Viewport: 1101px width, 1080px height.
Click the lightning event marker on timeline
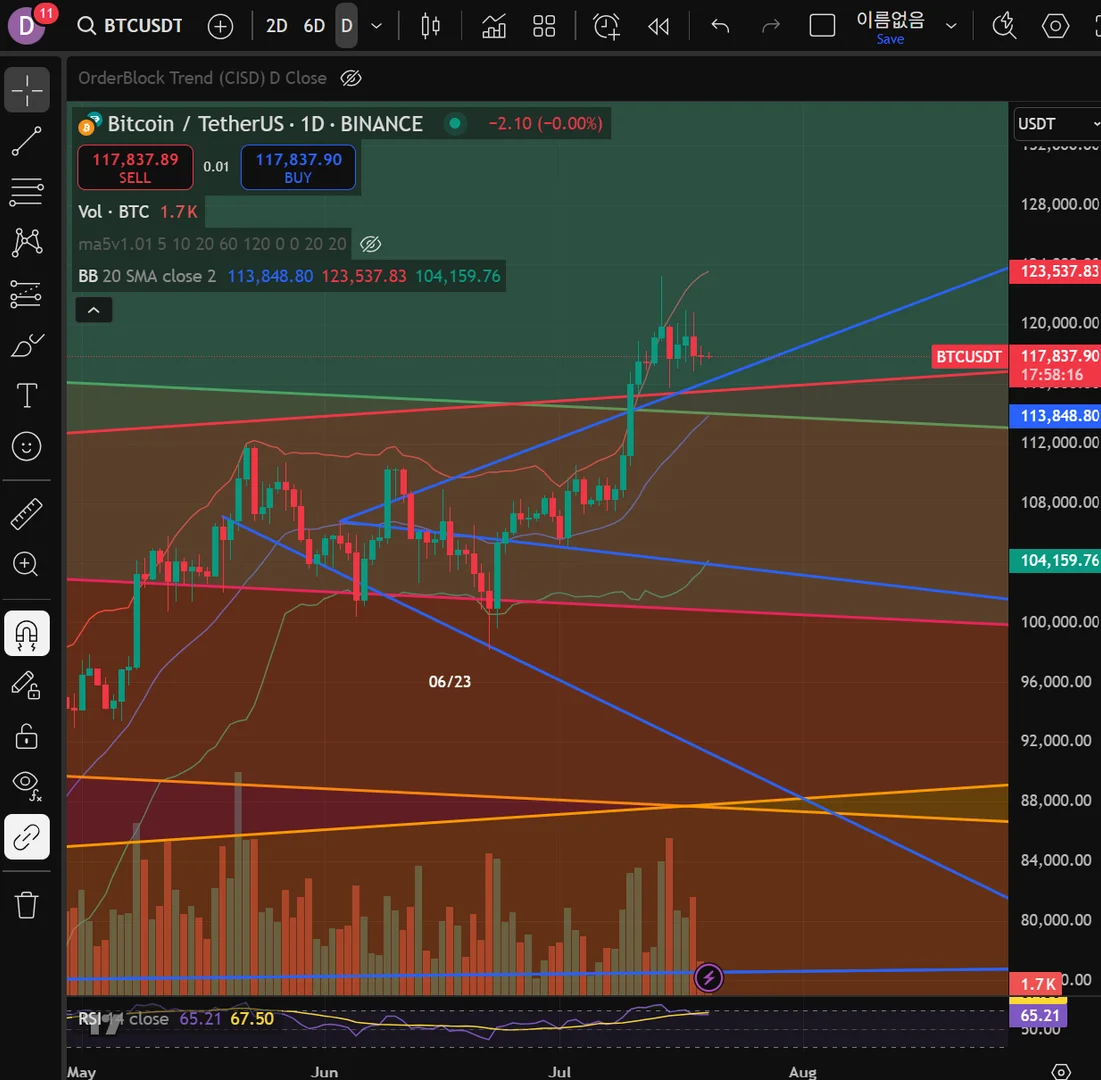coord(708,977)
